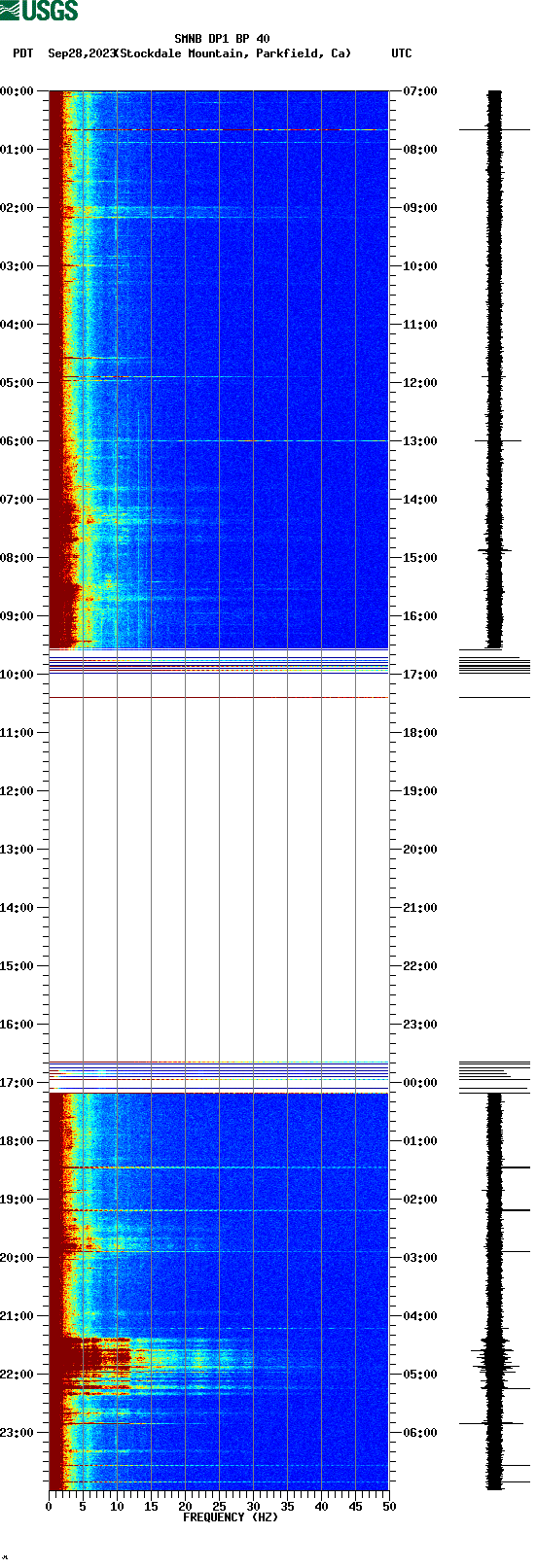Click the PDT time label 09:00
The image size is (537, 1568).
point(18,616)
